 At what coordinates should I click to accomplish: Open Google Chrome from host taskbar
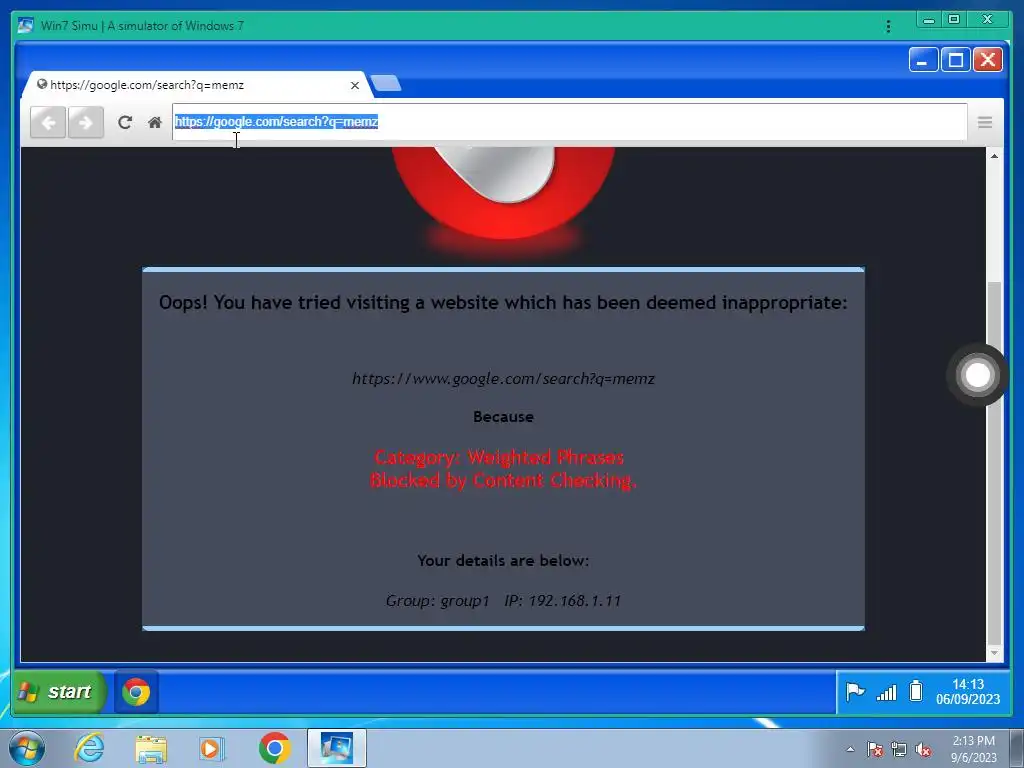coord(274,748)
